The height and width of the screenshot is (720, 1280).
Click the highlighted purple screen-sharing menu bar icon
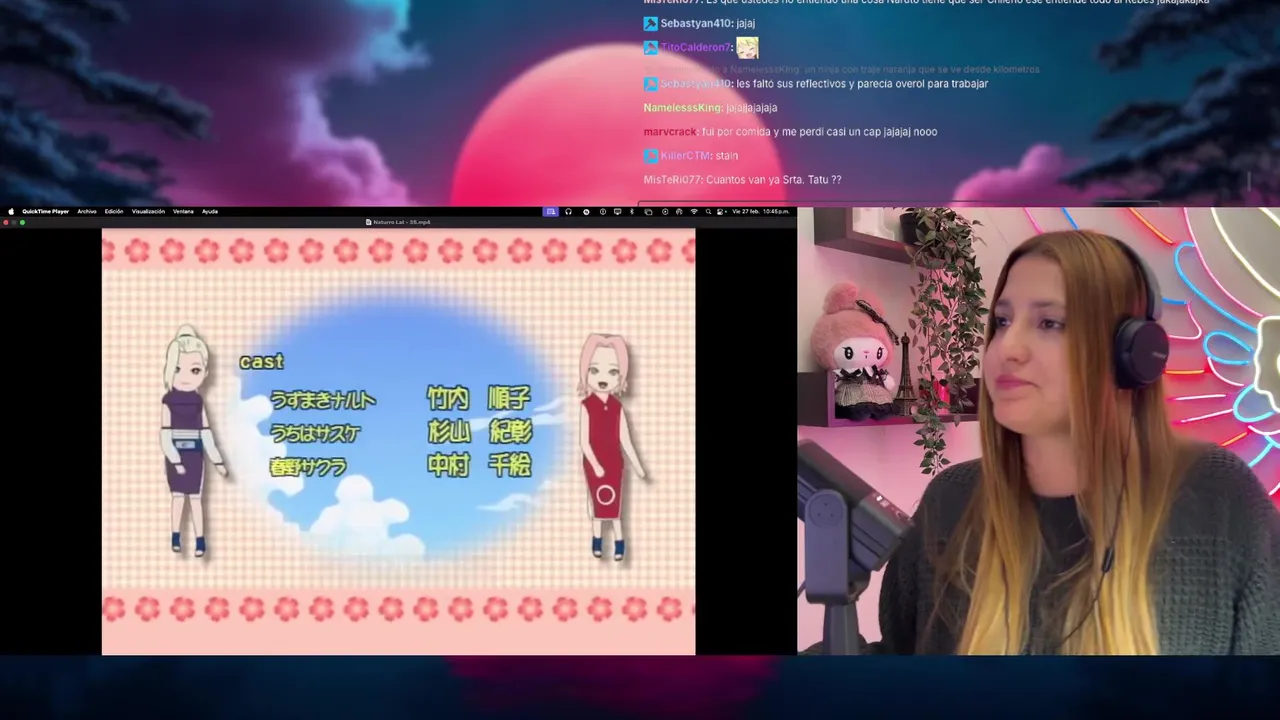click(x=550, y=211)
